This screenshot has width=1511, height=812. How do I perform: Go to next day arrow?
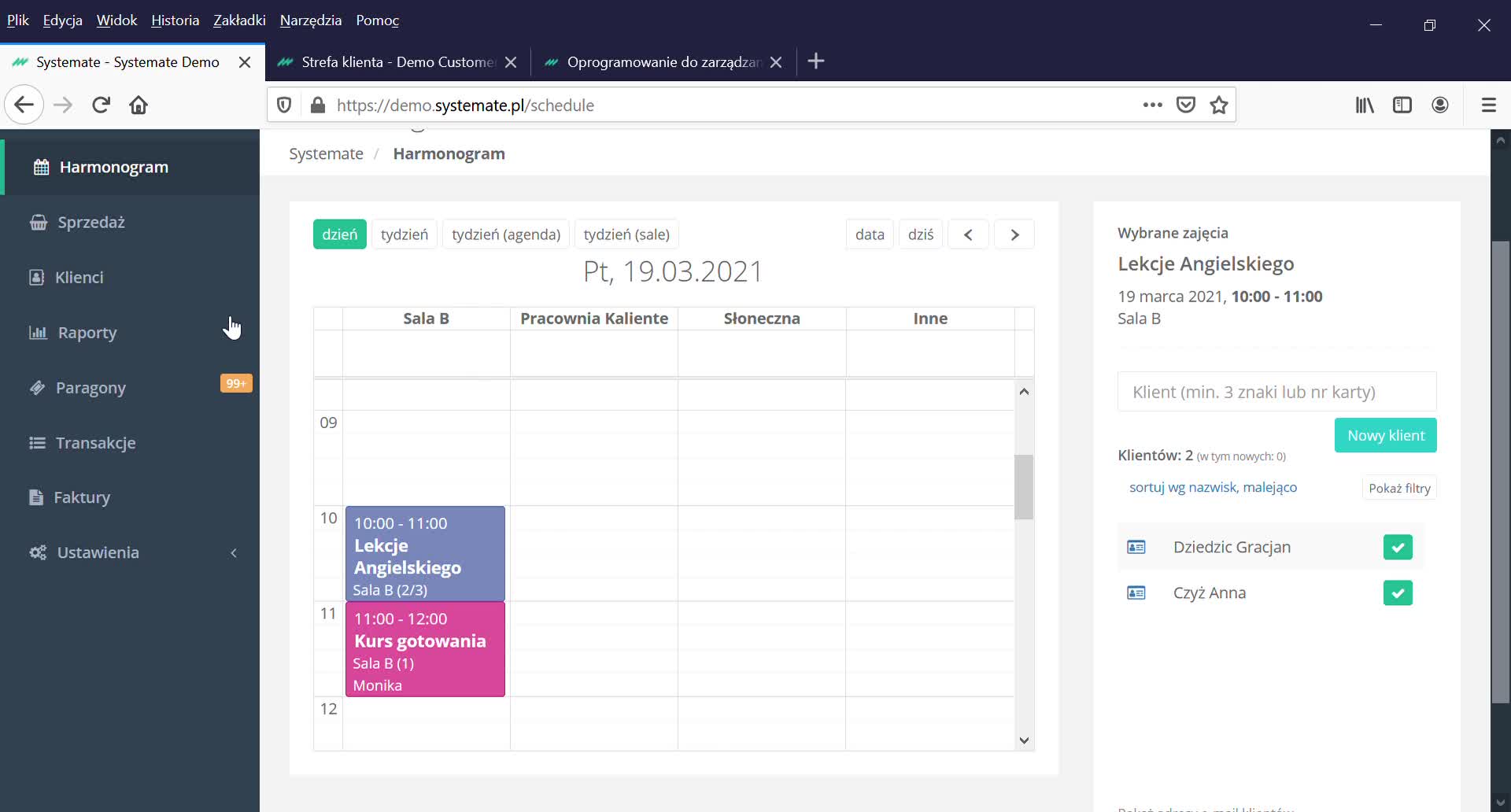point(1014,234)
